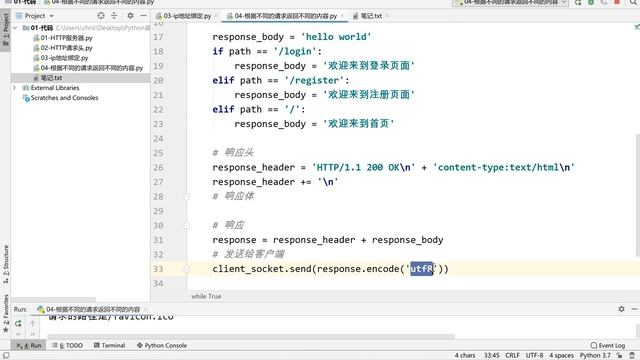Viewport: 640px width, 360px height.
Task: Open the Python Console tool window
Action: (x=162, y=345)
